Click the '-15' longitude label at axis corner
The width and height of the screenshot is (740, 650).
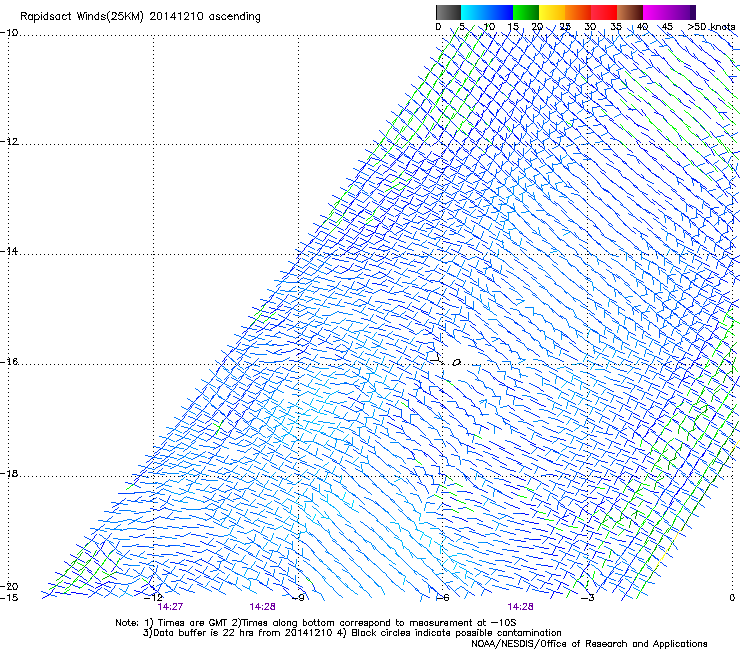(9, 598)
